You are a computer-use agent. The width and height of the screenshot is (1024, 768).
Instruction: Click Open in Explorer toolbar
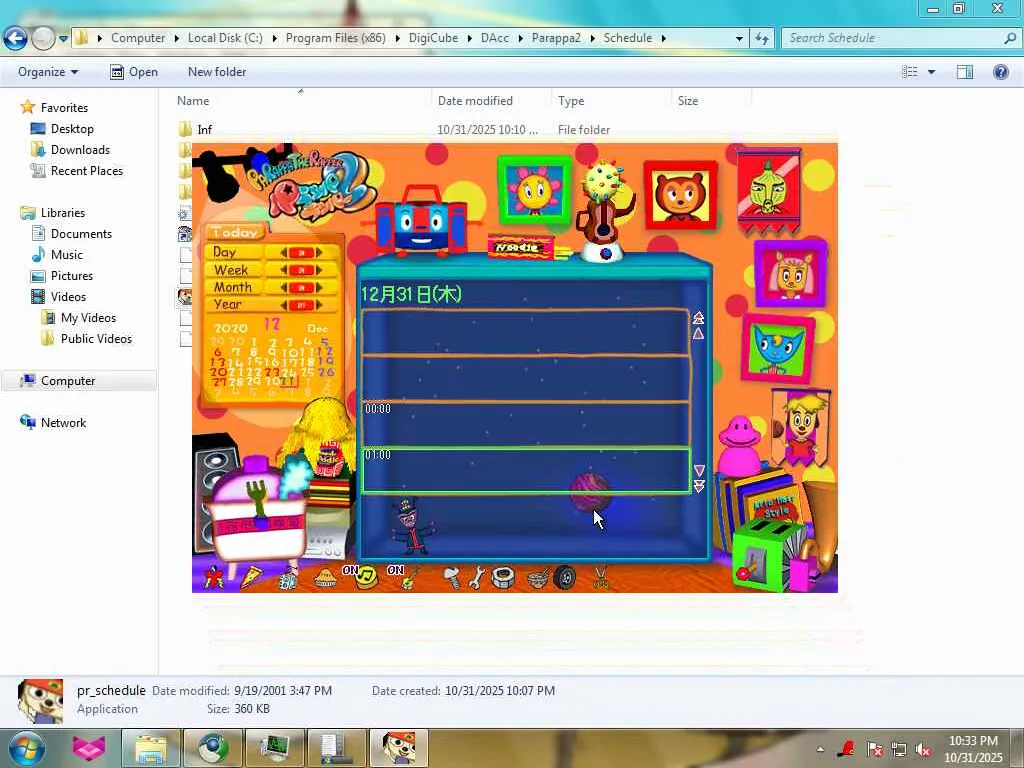134,72
